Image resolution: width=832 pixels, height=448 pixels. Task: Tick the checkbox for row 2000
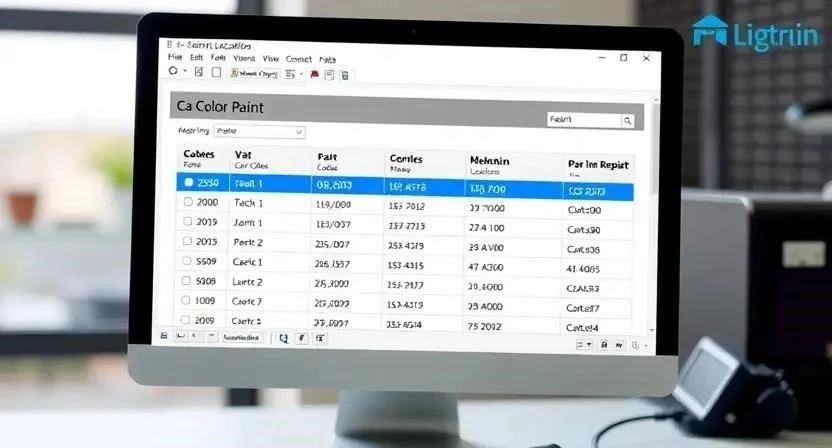click(187, 202)
